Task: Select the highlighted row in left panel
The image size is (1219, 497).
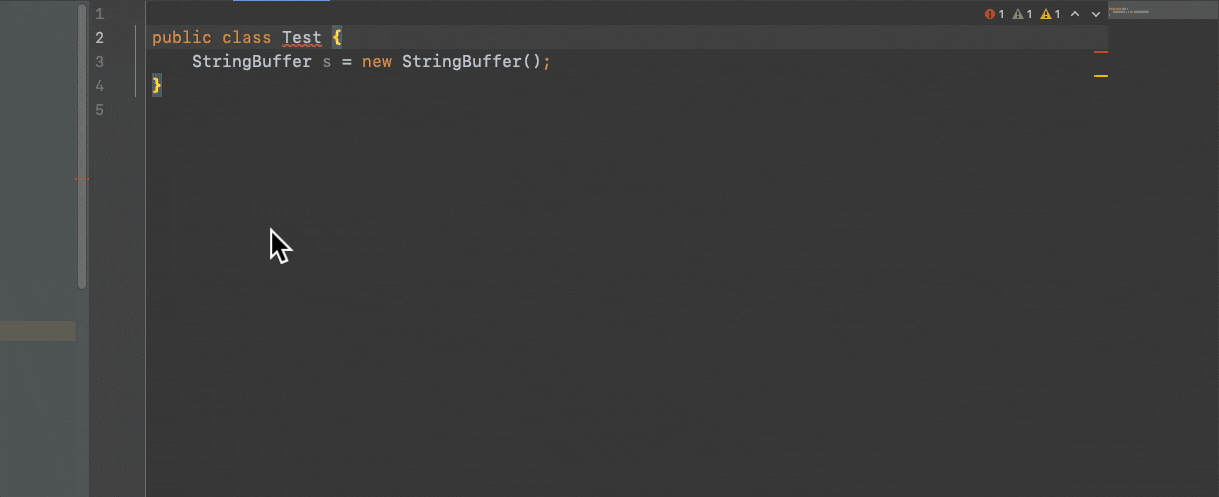Action: pyautogui.click(x=38, y=331)
